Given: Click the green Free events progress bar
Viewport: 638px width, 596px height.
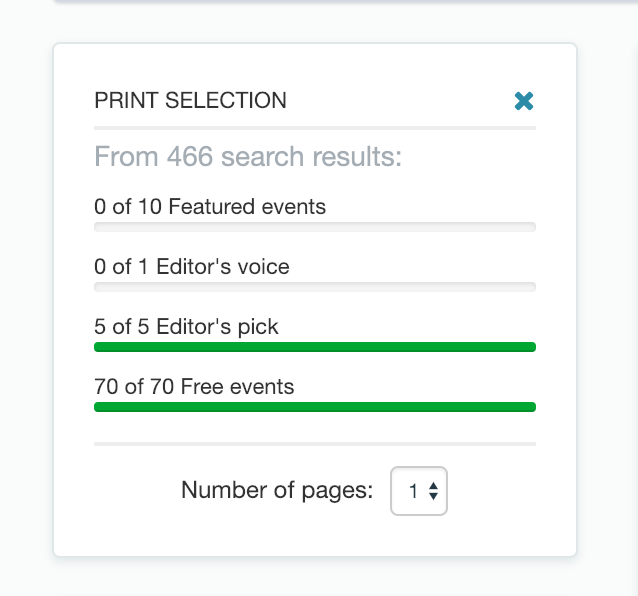Looking at the screenshot, I should 315,407.
